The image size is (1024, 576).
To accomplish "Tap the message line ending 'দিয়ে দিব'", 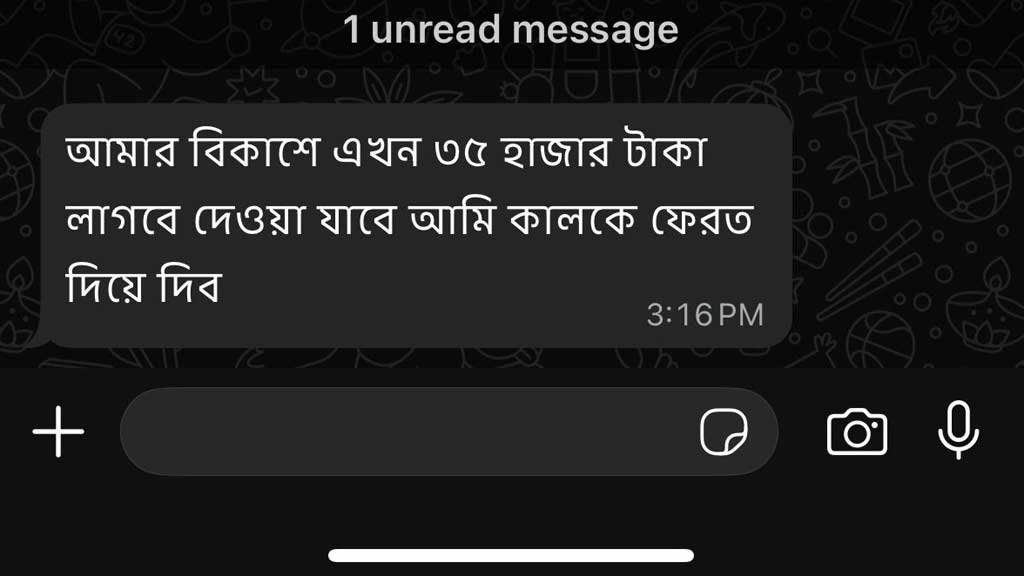I will tap(144, 285).
